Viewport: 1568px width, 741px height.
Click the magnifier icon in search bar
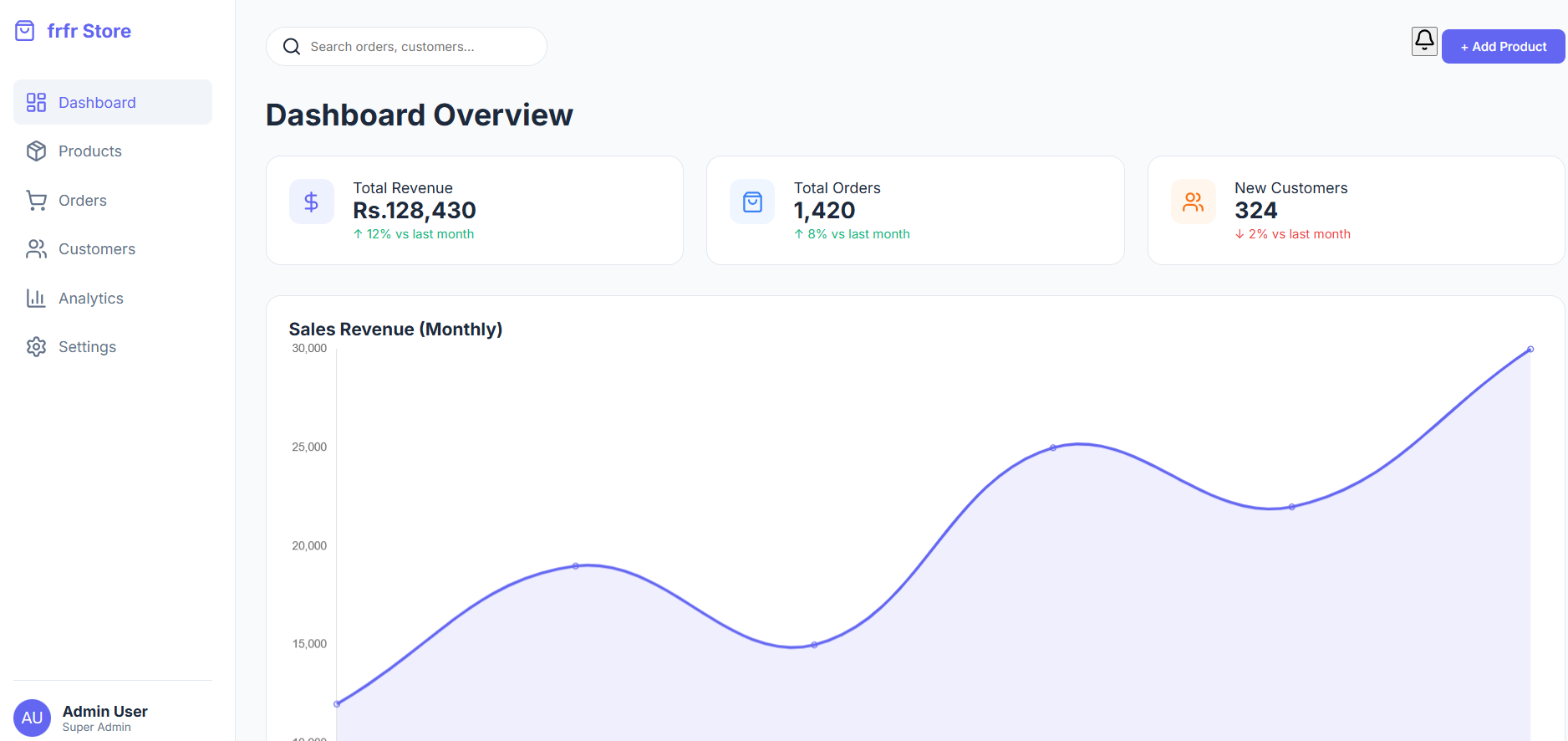pos(292,47)
